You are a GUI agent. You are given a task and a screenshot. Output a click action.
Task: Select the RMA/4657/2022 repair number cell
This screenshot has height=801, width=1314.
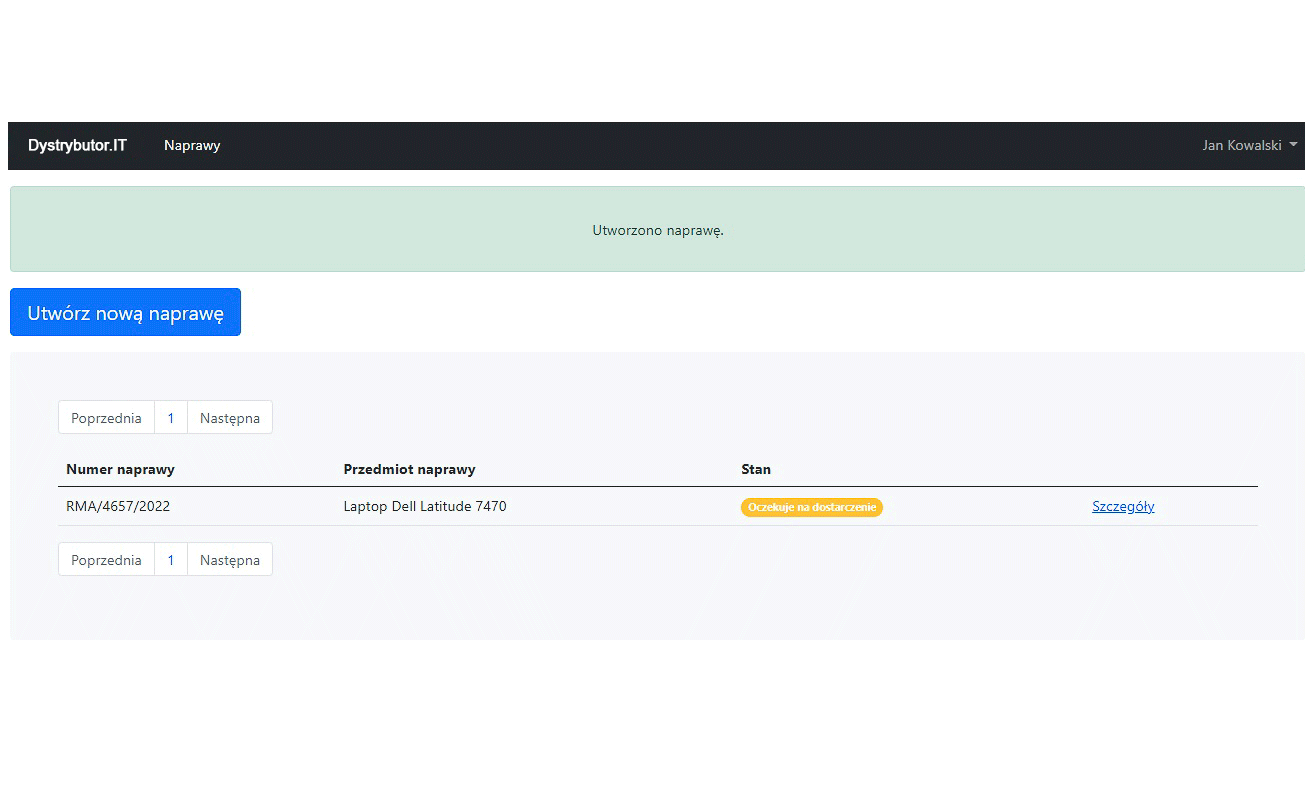pos(118,506)
